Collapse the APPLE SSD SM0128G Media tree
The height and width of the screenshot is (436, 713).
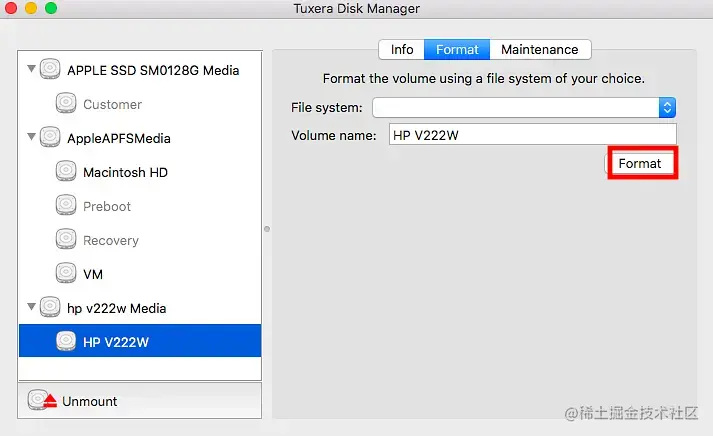[31, 69]
